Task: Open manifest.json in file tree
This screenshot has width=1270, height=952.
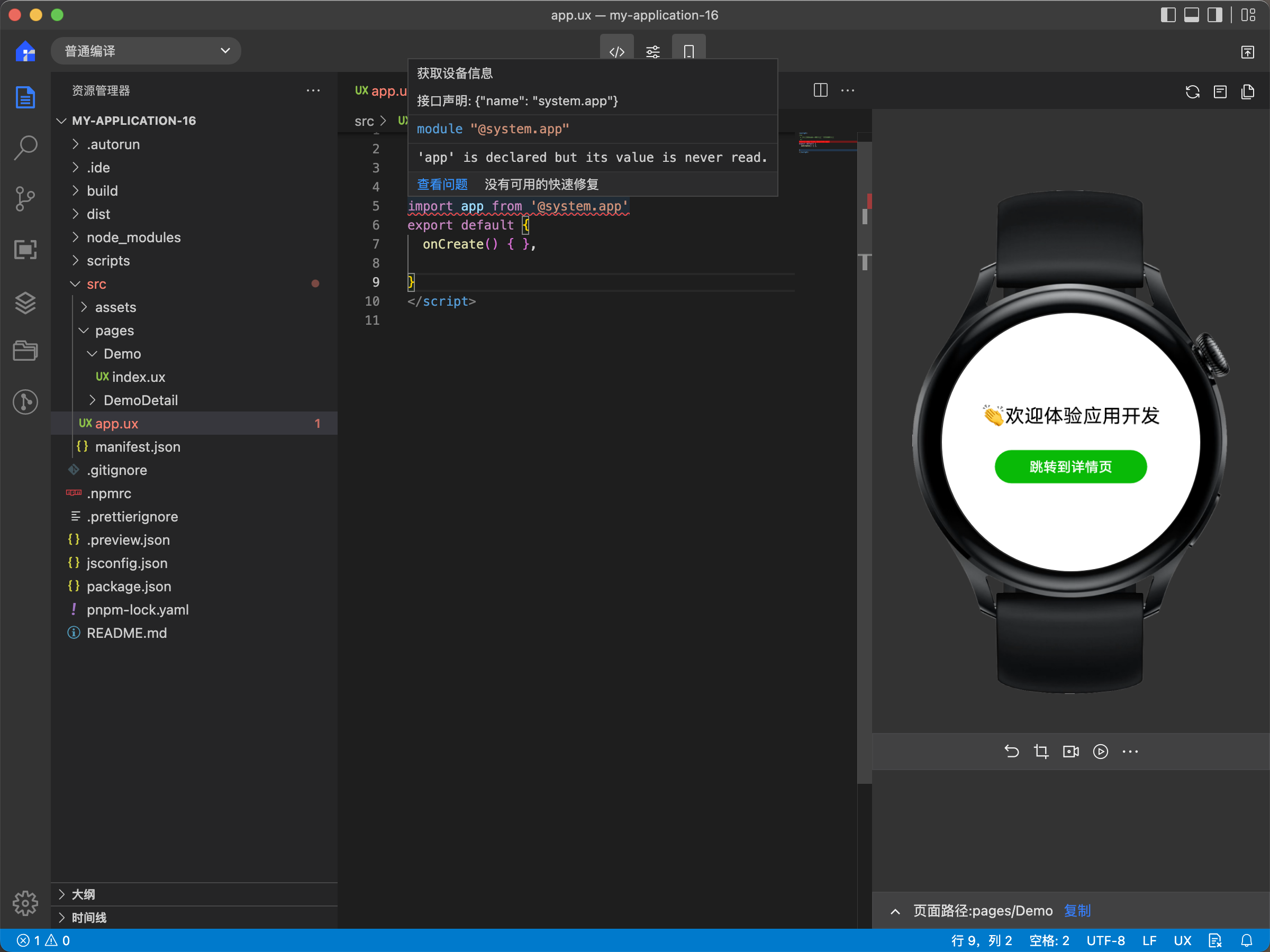Action: point(194,446)
